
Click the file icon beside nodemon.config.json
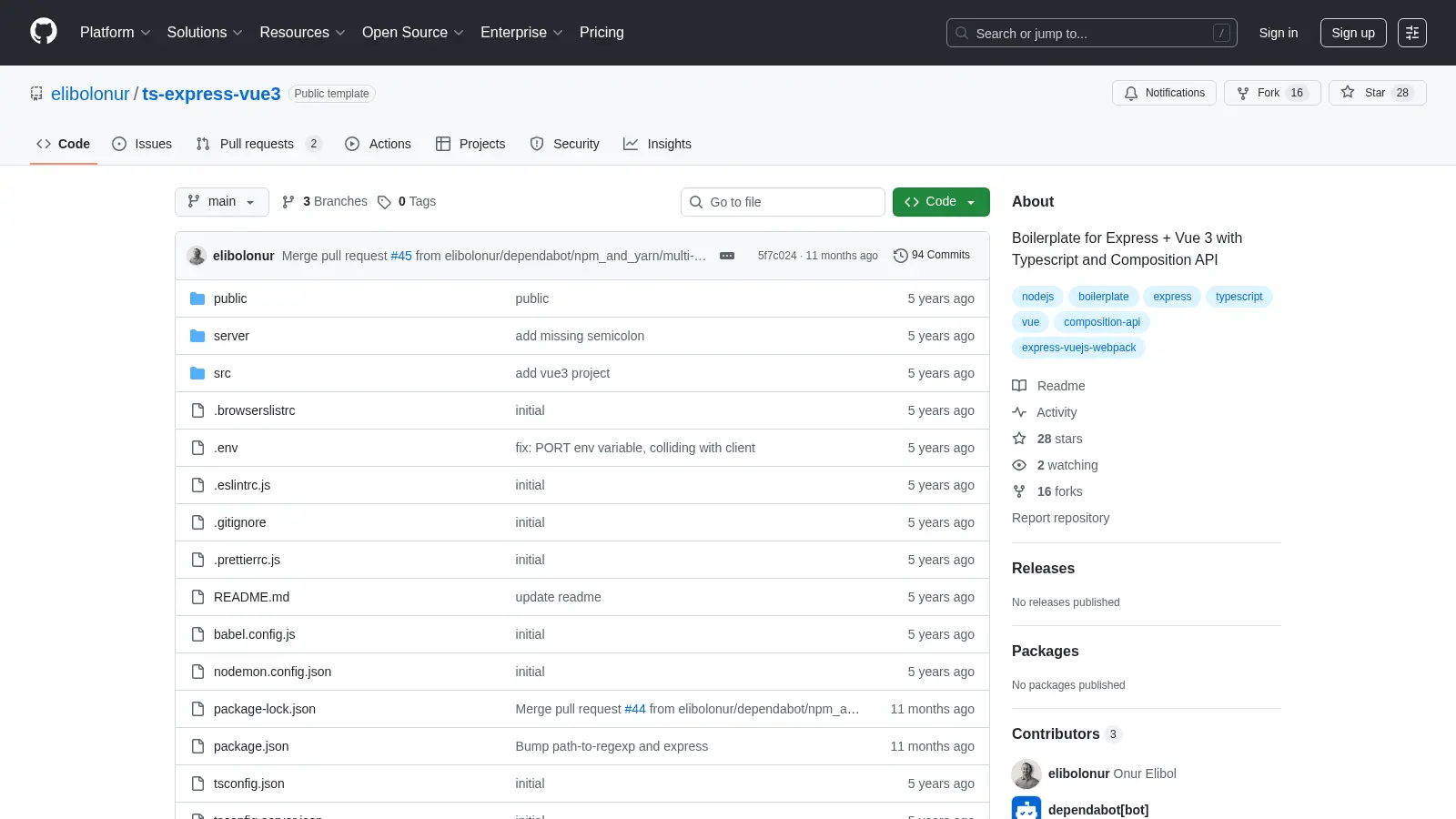click(x=197, y=672)
